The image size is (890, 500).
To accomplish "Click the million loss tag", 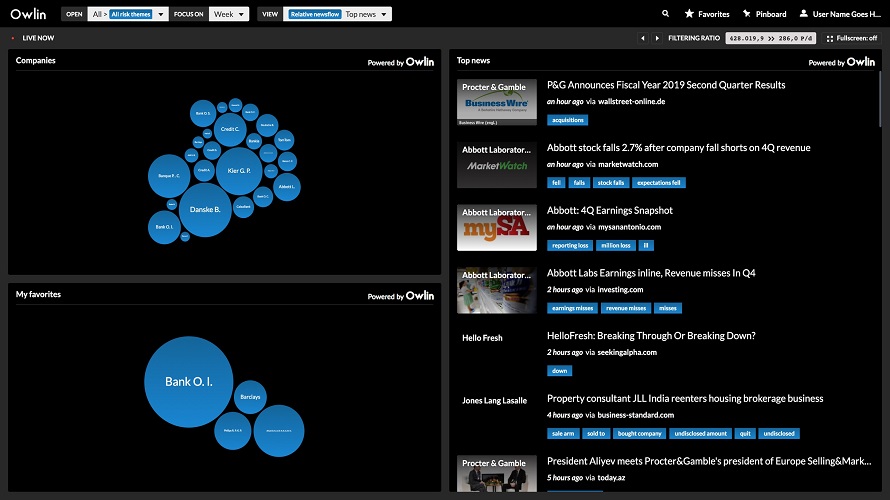I will (x=616, y=246).
